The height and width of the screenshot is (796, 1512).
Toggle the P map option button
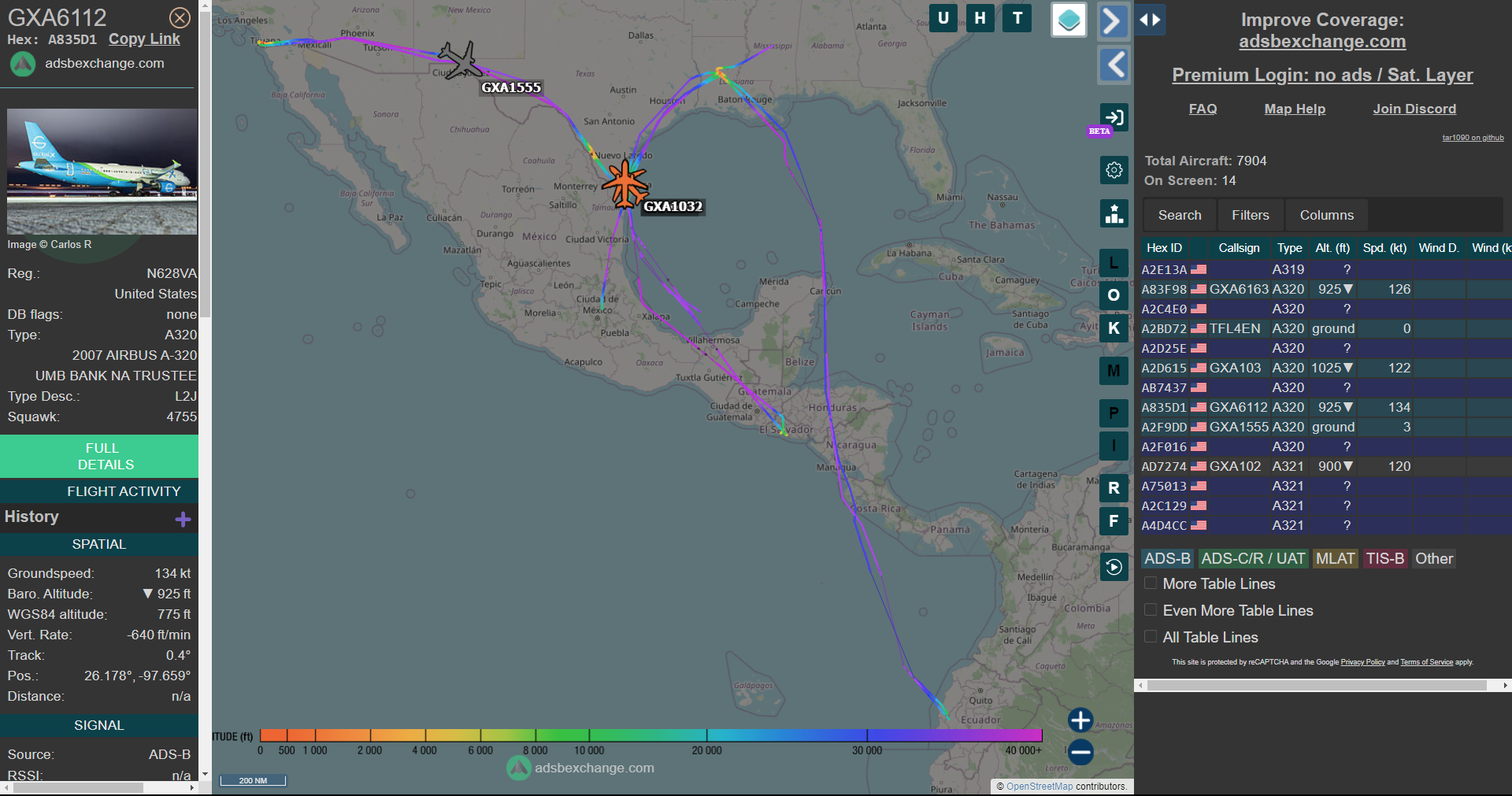1114,413
